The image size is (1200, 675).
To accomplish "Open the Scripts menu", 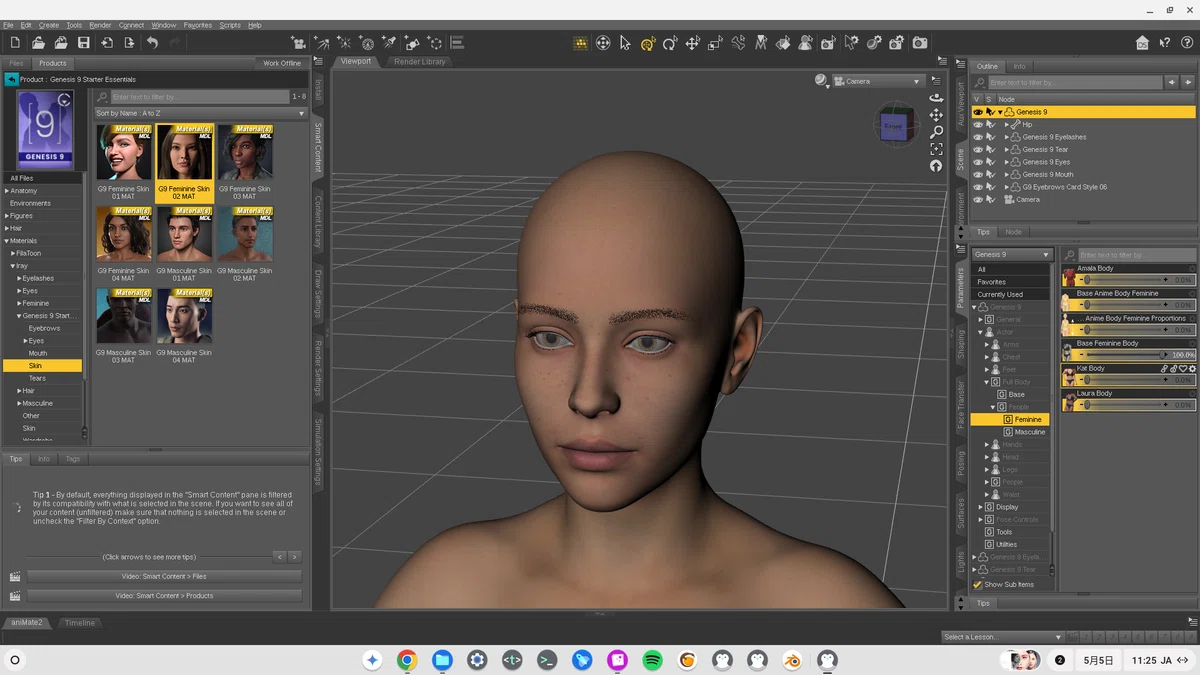I will pos(230,25).
